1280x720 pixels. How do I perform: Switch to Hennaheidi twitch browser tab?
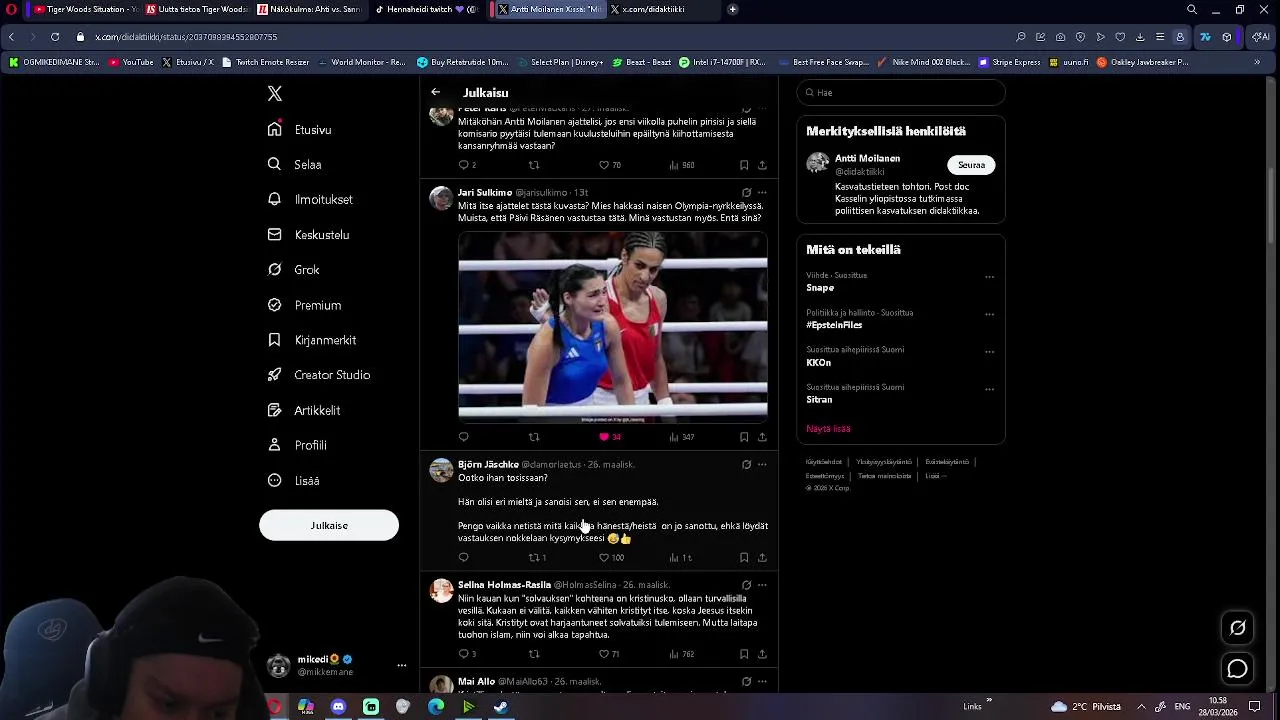[427, 9]
